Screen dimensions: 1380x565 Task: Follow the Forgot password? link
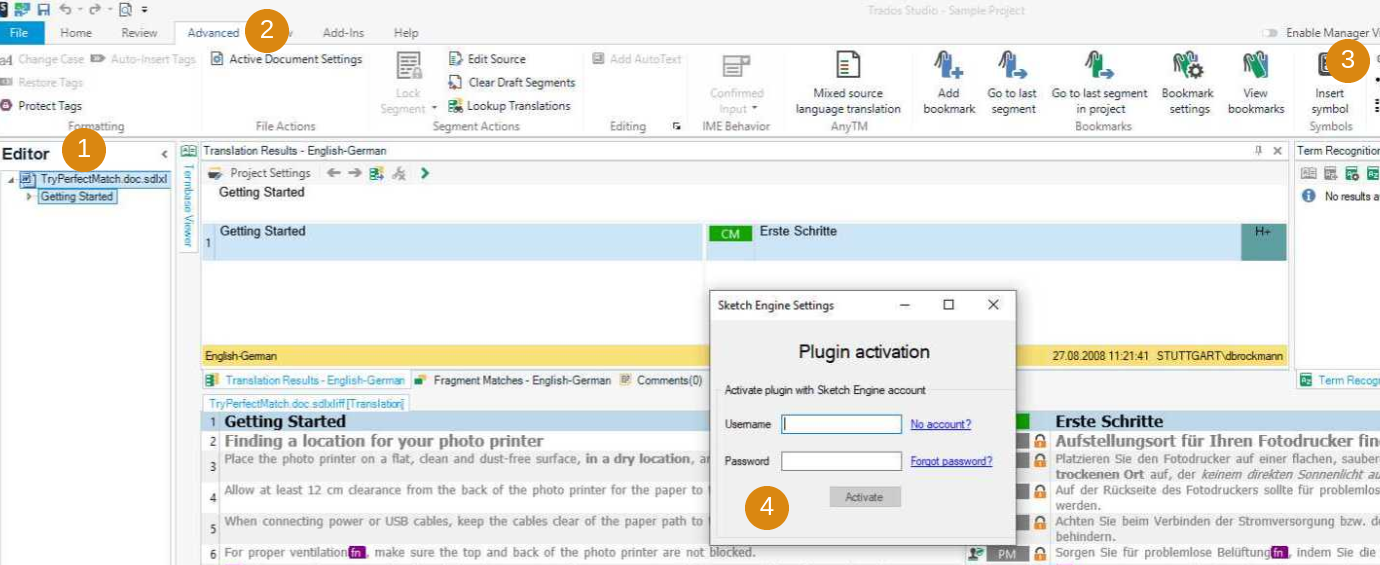951,461
